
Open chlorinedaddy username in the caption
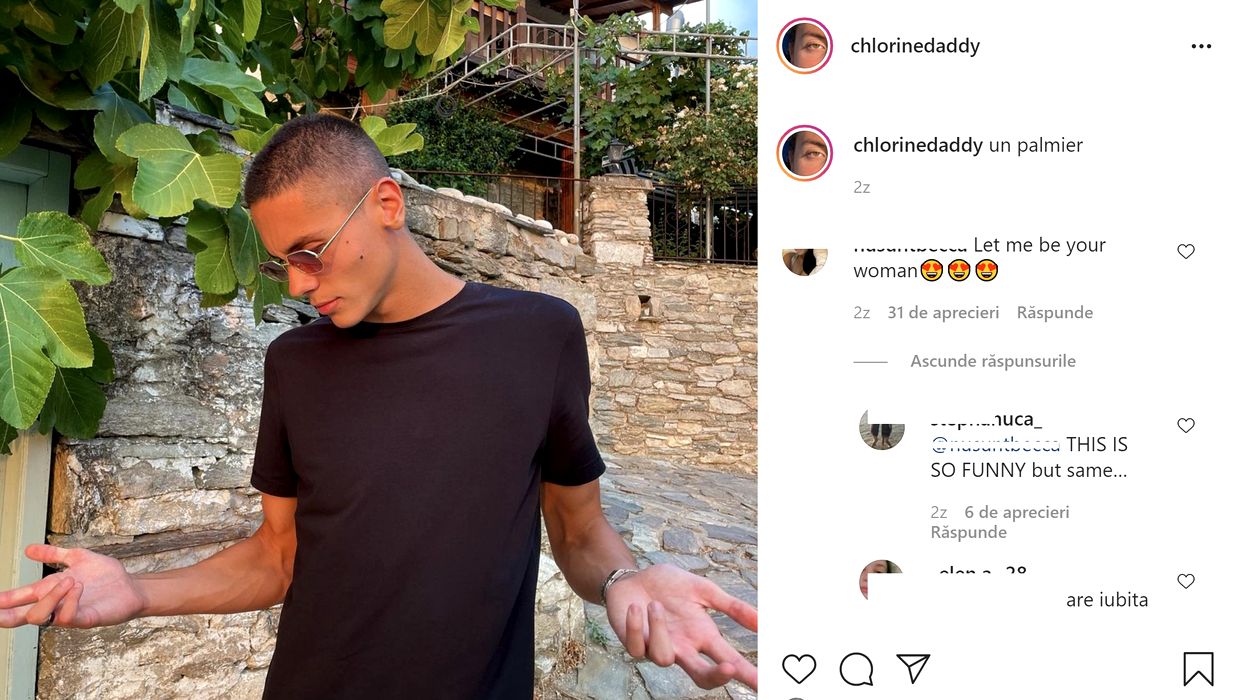pyautogui.click(x=918, y=145)
